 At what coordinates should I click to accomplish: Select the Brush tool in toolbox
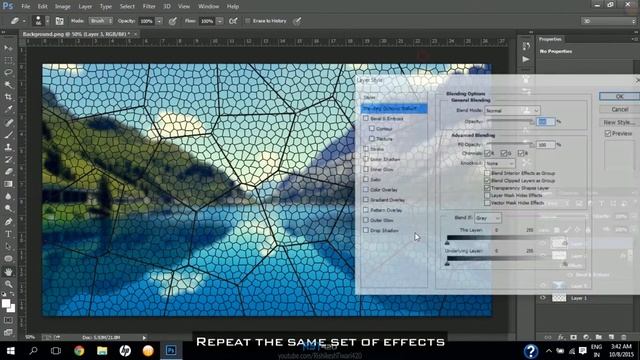[8, 135]
